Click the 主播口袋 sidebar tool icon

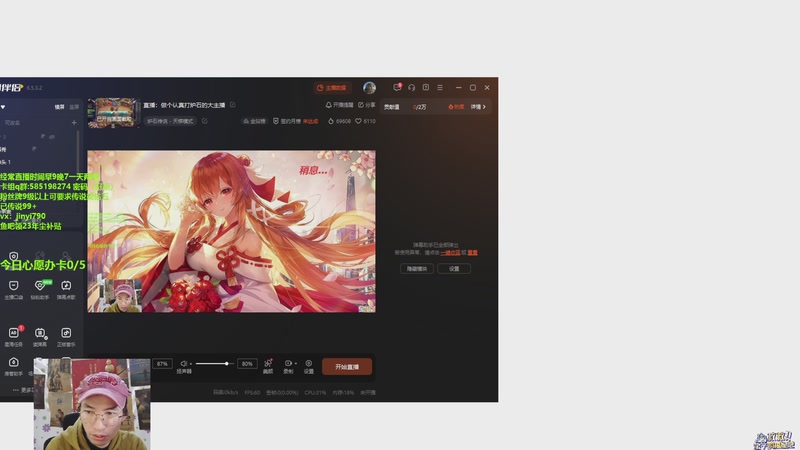14,289
